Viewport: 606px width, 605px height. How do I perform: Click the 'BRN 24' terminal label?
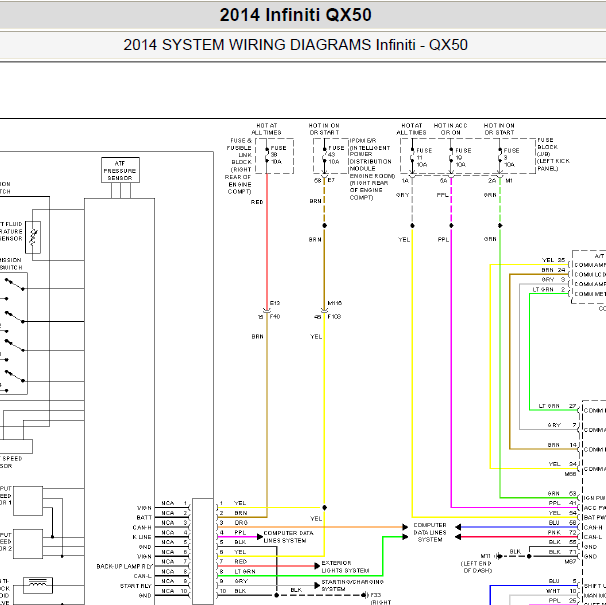tap(553, 270)
